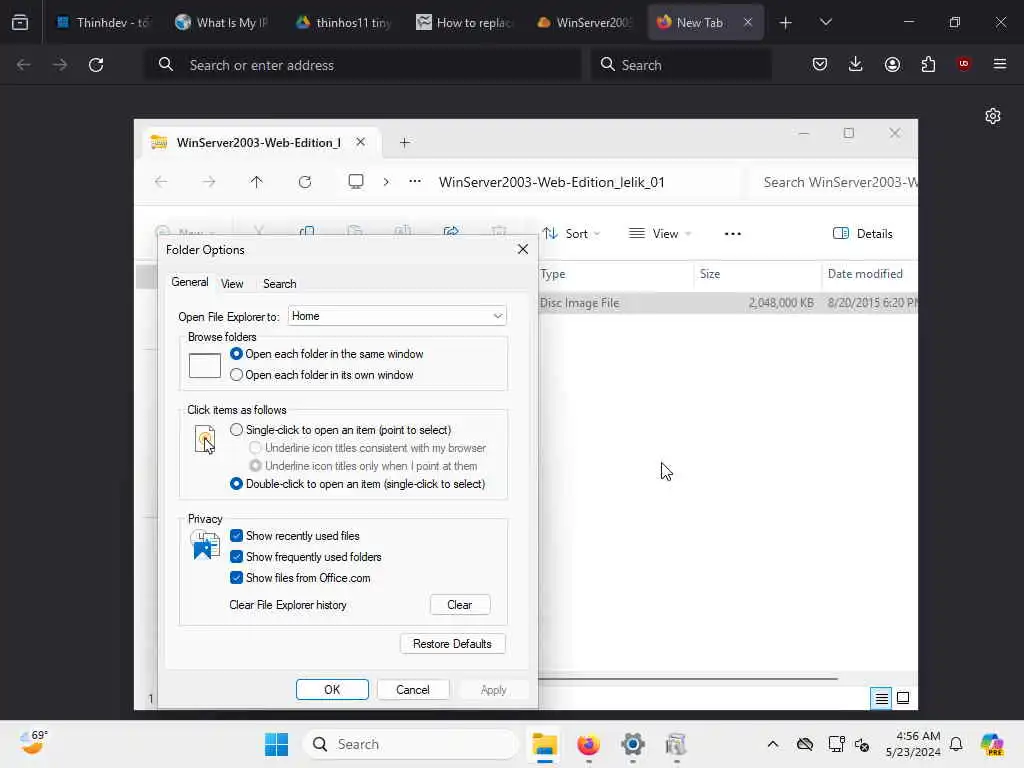
Task: Open See more ellipsis in Explorer toolbar
Action: (732, 234)
